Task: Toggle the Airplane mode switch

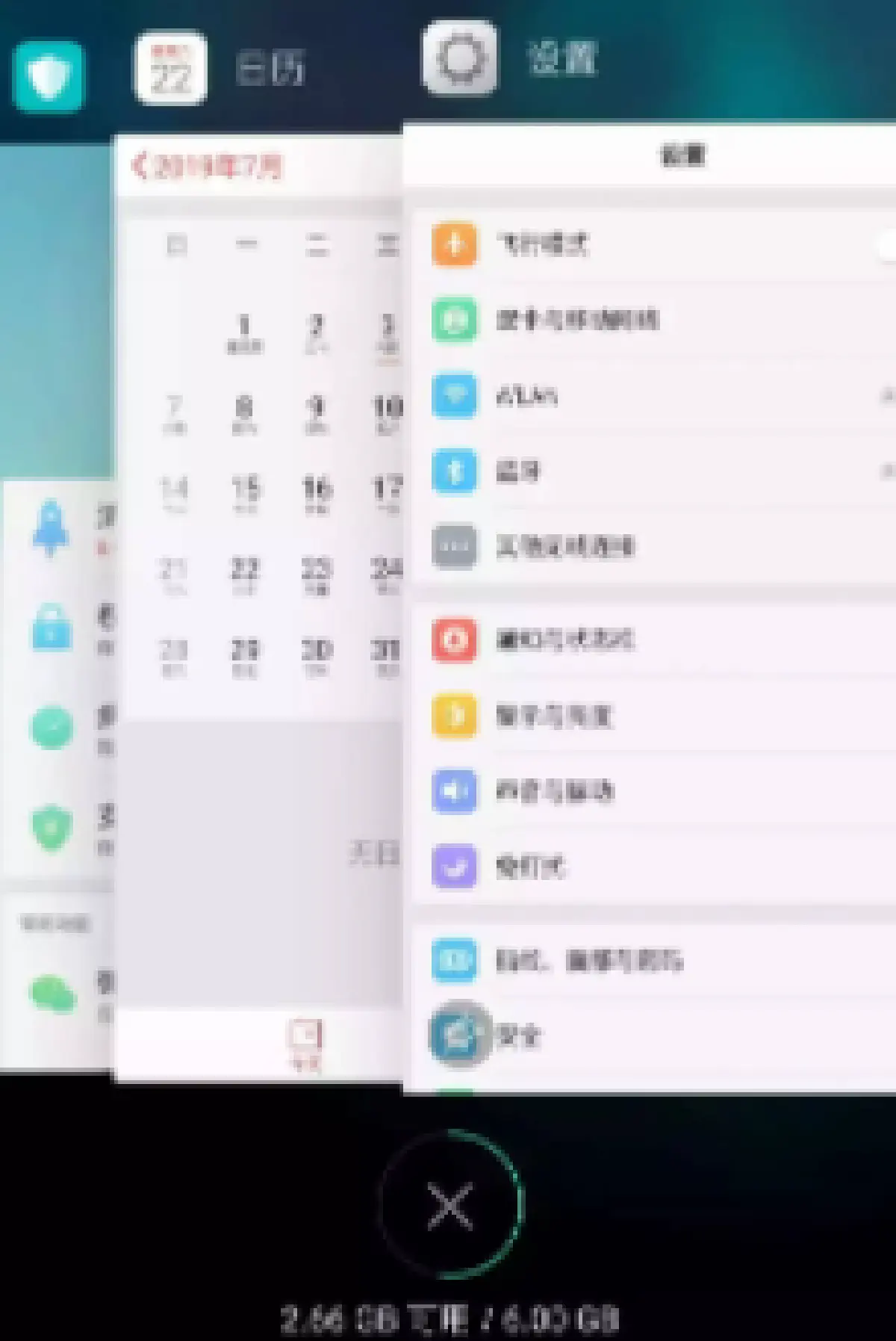Action: coord(887,245)
